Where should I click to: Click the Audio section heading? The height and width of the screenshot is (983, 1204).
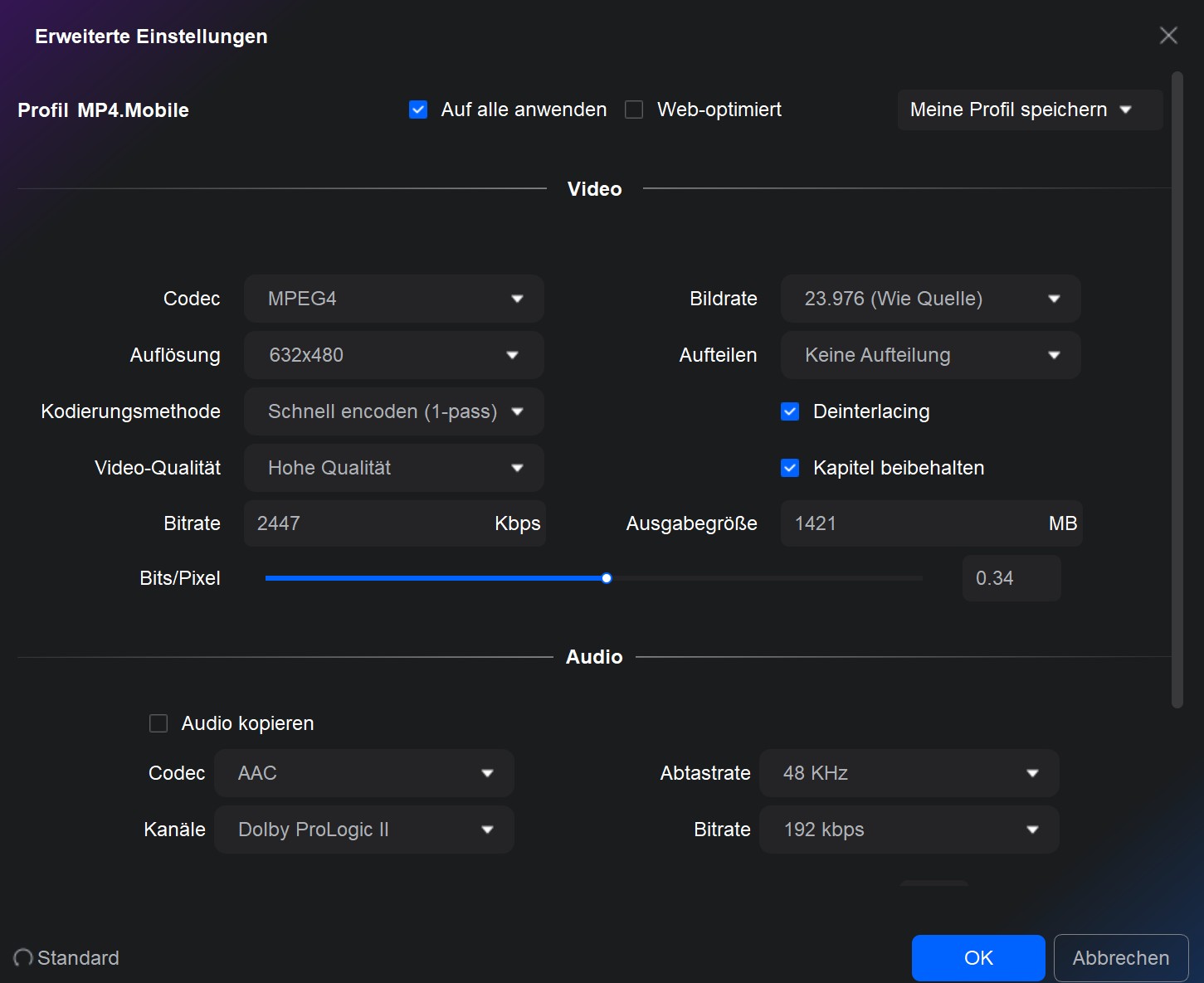click(594, 657)
